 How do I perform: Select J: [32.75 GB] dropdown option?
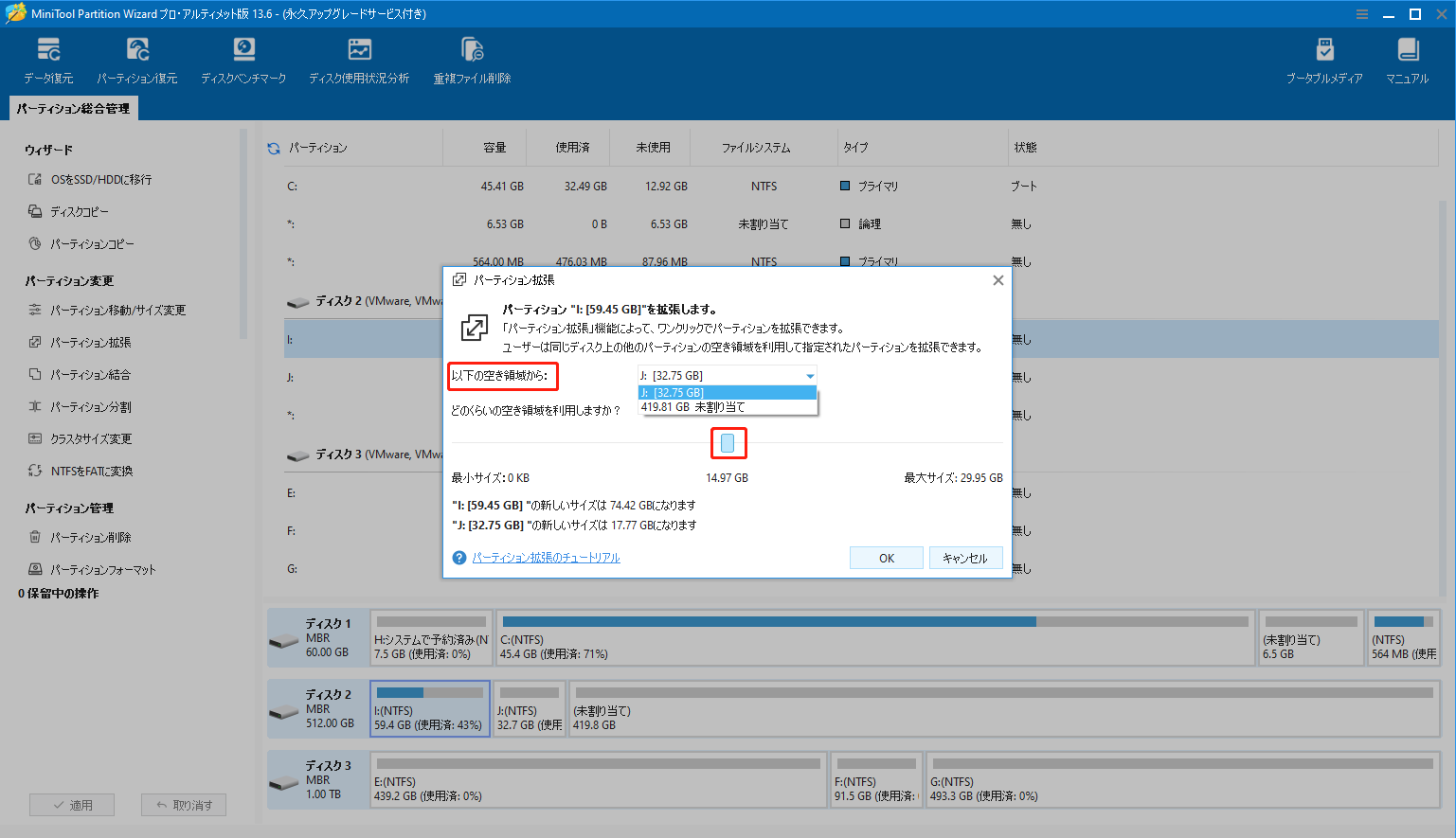pyautogui.click(x=727, y=392)
